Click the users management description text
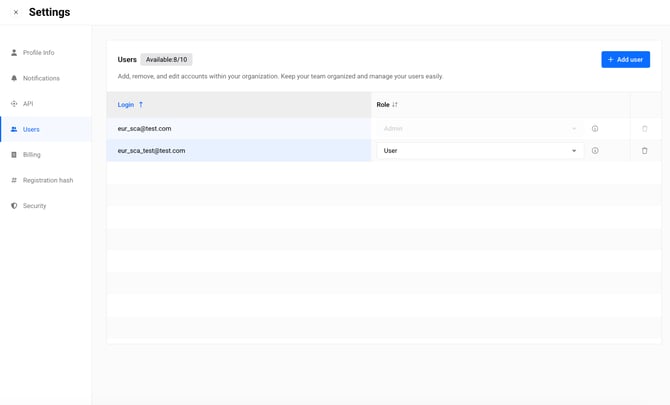The image size is (670, 405). 280,76
